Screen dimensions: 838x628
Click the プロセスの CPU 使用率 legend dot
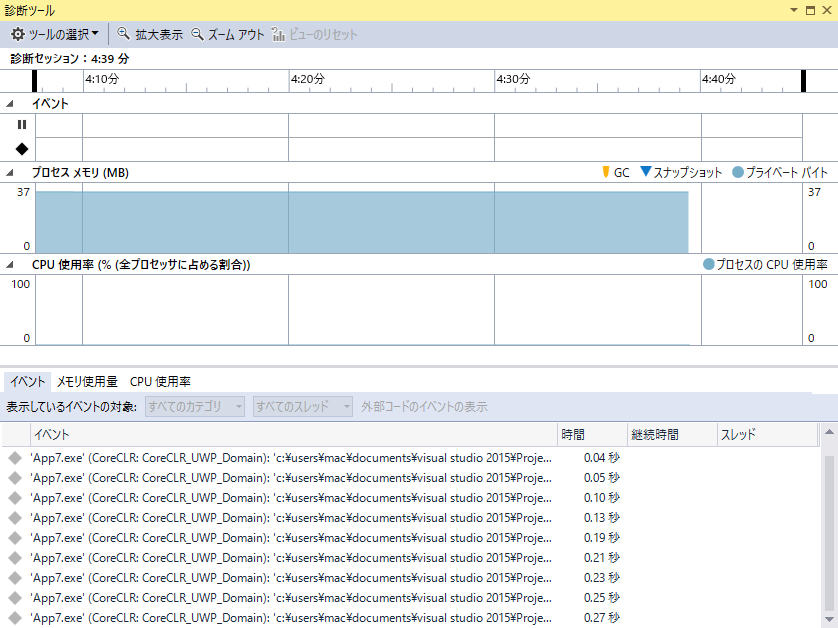[709, 264]
